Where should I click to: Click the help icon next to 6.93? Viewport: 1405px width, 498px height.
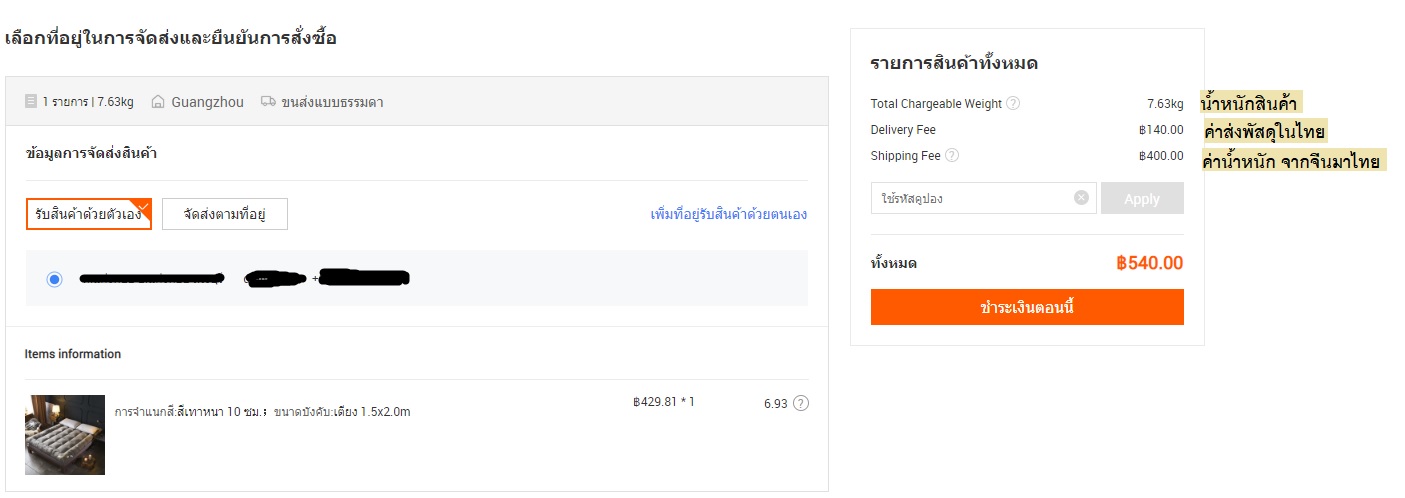coord(801,403)
